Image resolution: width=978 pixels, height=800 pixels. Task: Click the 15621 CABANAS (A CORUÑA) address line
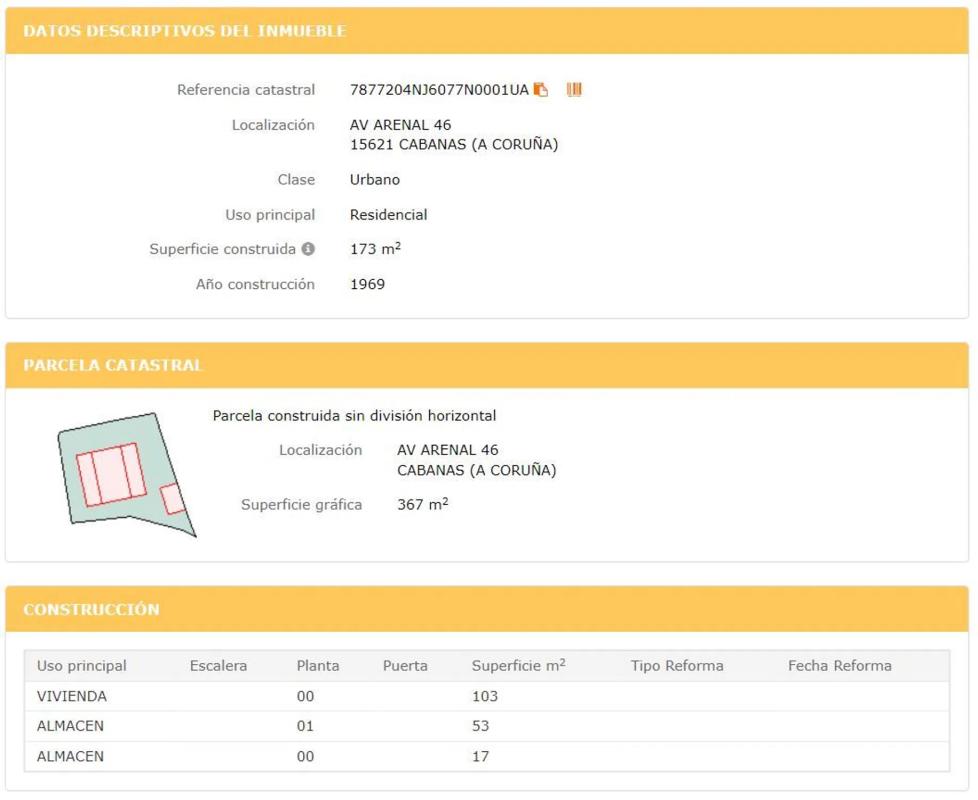click(x=453, y=145)
